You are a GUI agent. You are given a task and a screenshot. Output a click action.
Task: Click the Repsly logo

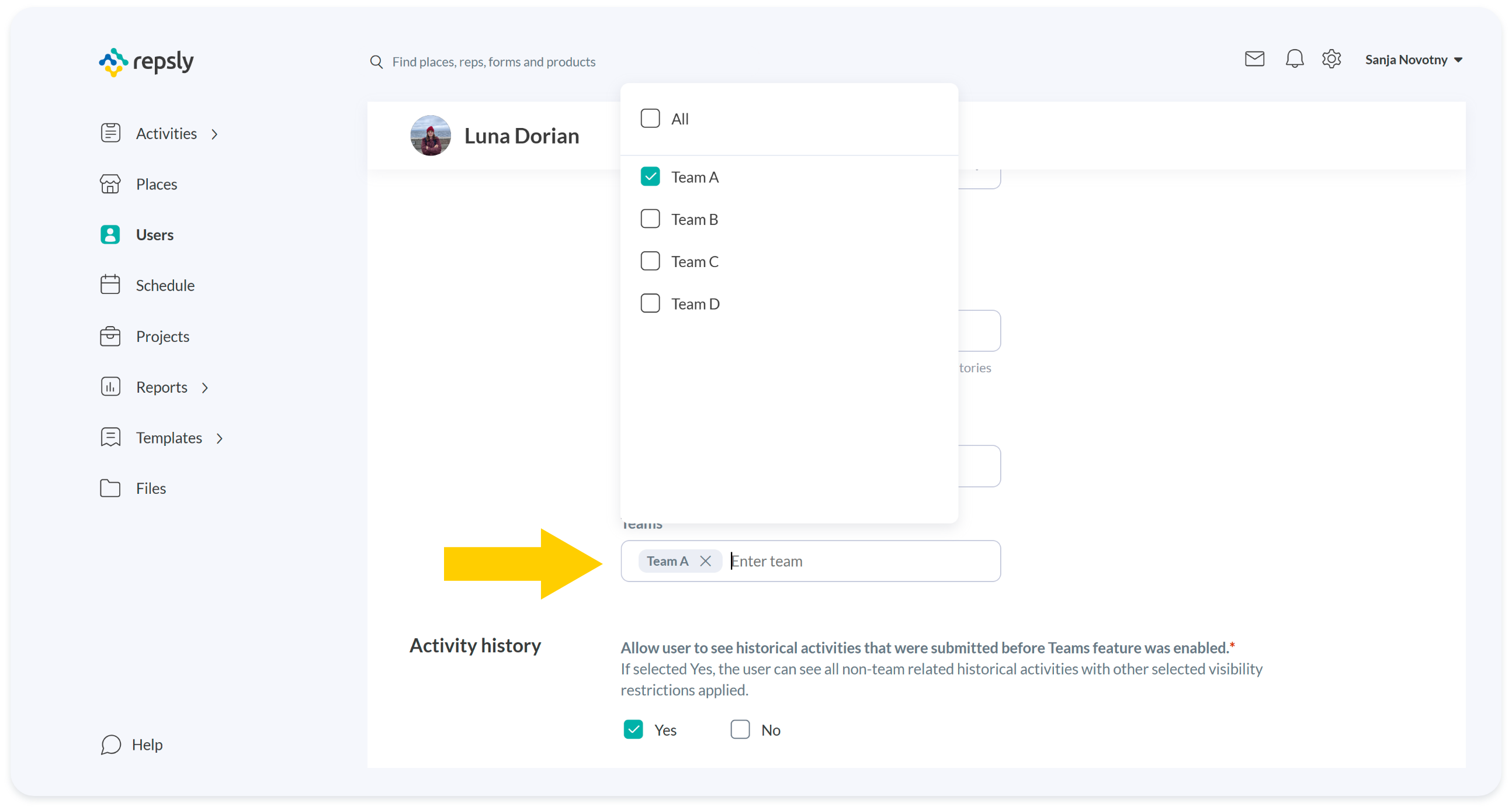point(146,61)
